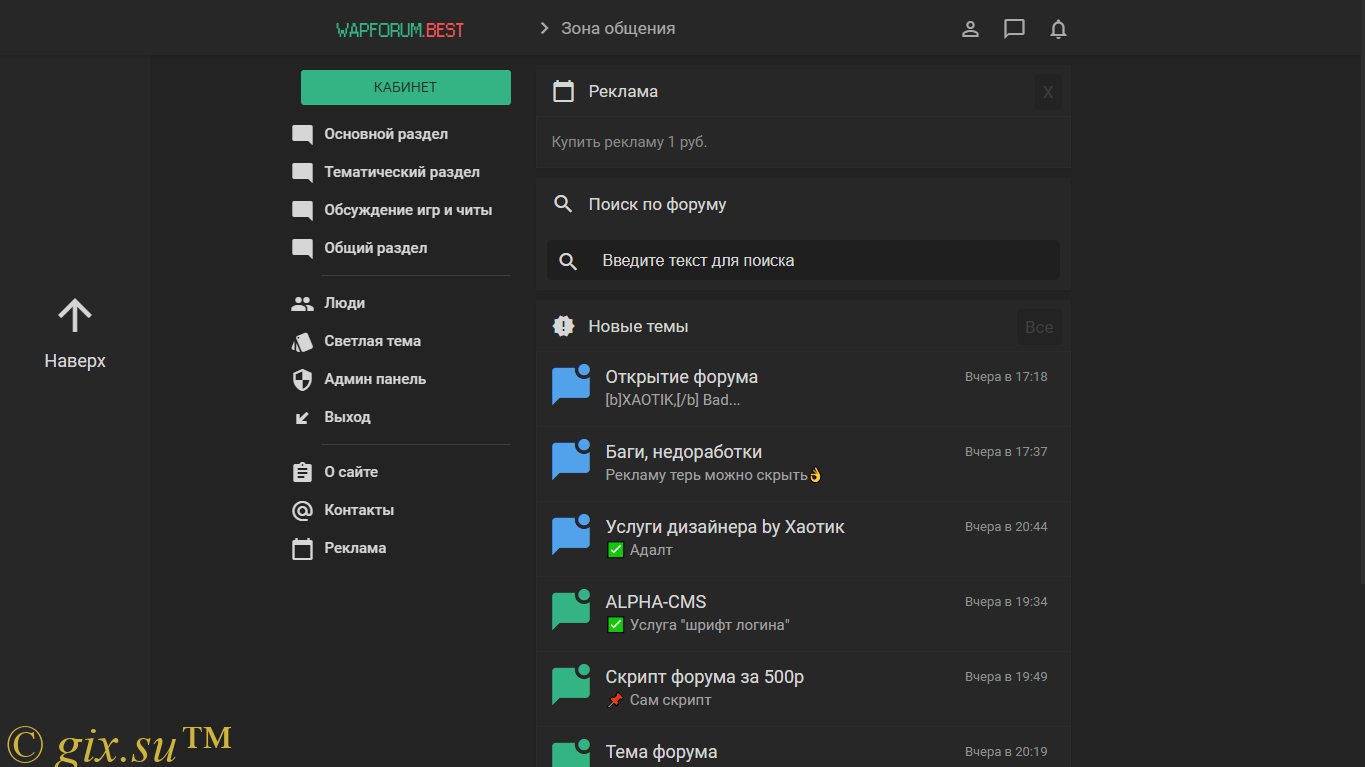This screenshot has height=767, width=1365.
Task: Click the Светлая тема palette icon
Action: [x=302, y=342]
